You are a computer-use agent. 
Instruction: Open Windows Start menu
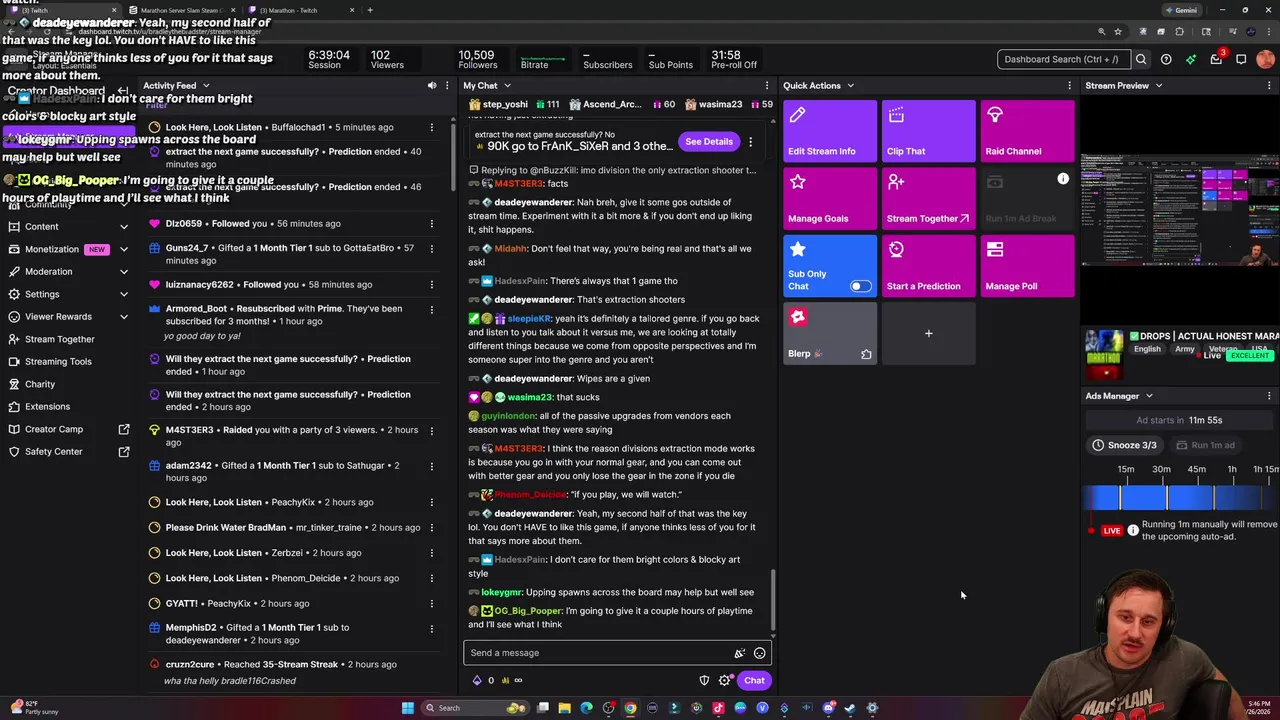pyautogui.click(x=407, y=708)
